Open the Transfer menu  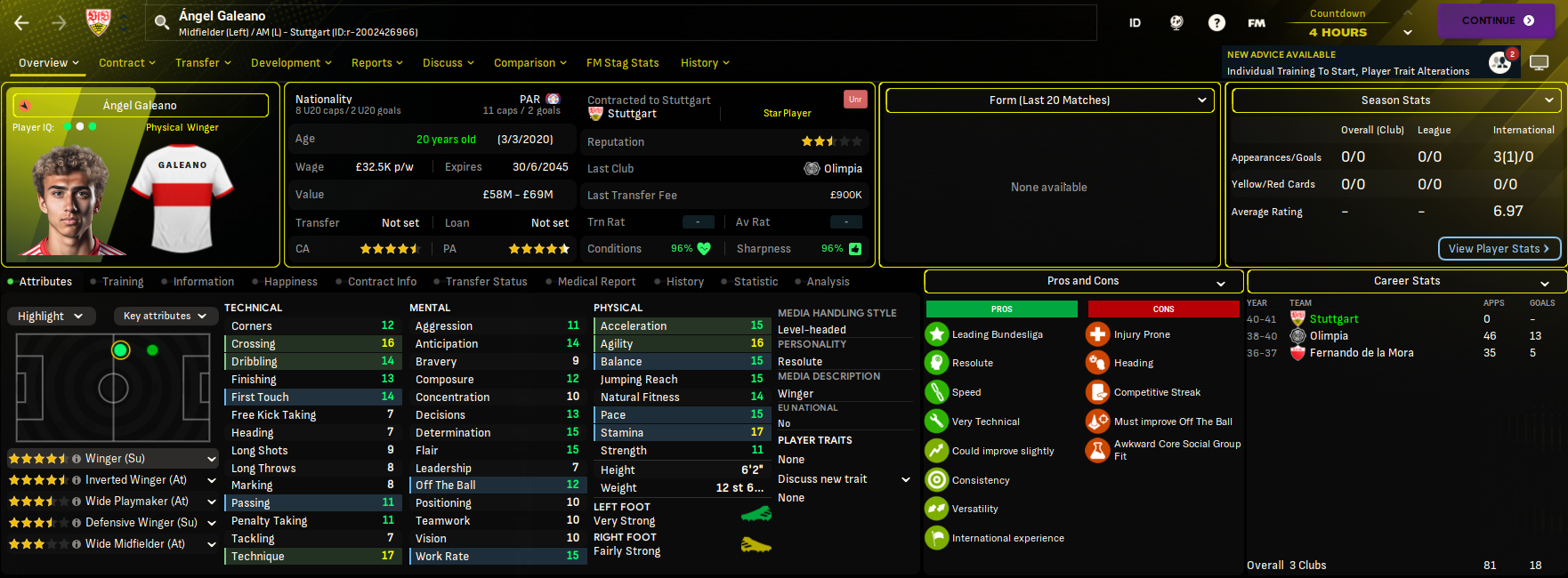[203, 63]
